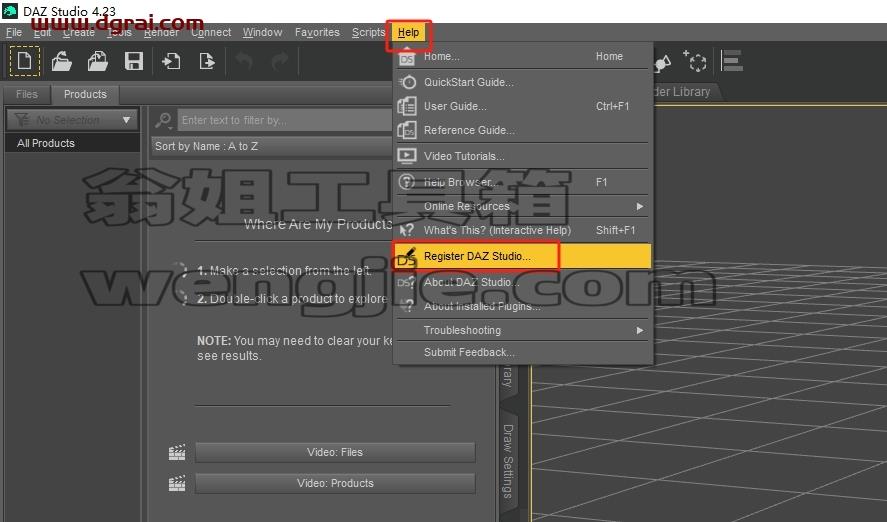Viewport: 887px width, 522px height.
Task: Click the filter text input field
Action: 285,120
